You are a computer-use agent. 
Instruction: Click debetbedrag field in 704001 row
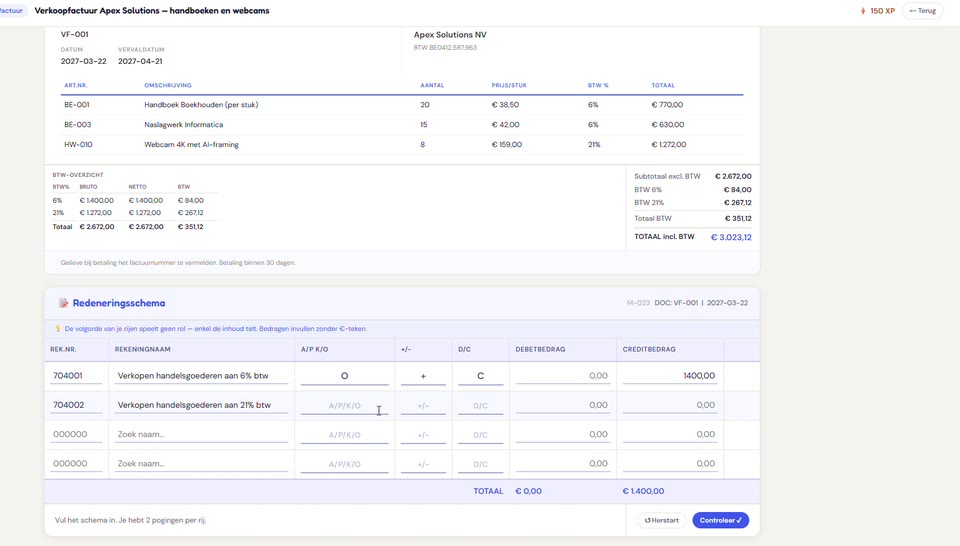pos(563,376)
